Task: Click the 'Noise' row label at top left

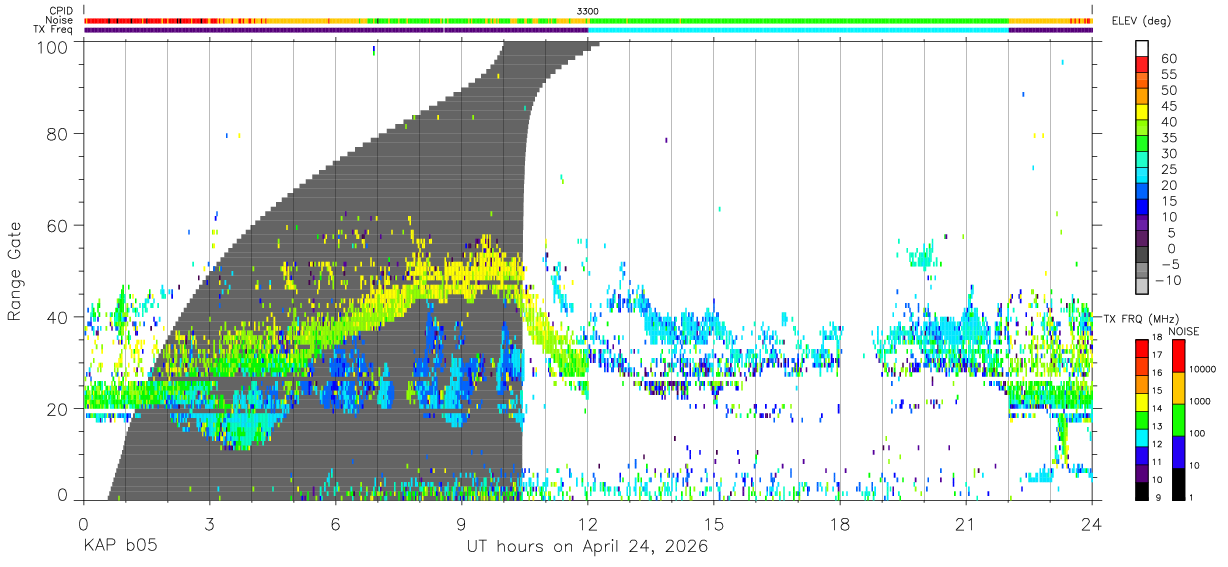Action: pos(59,20)
